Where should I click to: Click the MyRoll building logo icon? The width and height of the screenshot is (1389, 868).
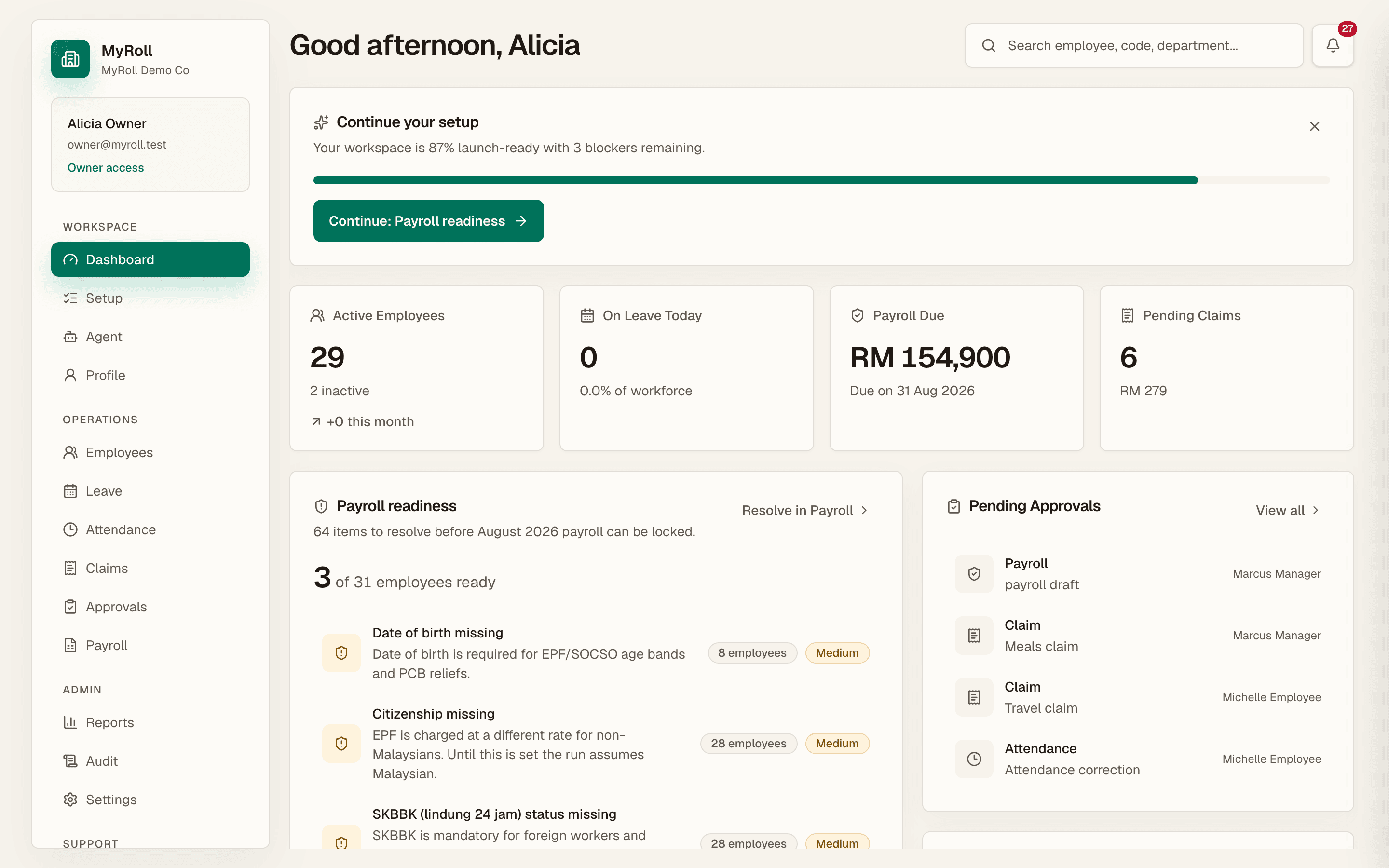(70, 58)
